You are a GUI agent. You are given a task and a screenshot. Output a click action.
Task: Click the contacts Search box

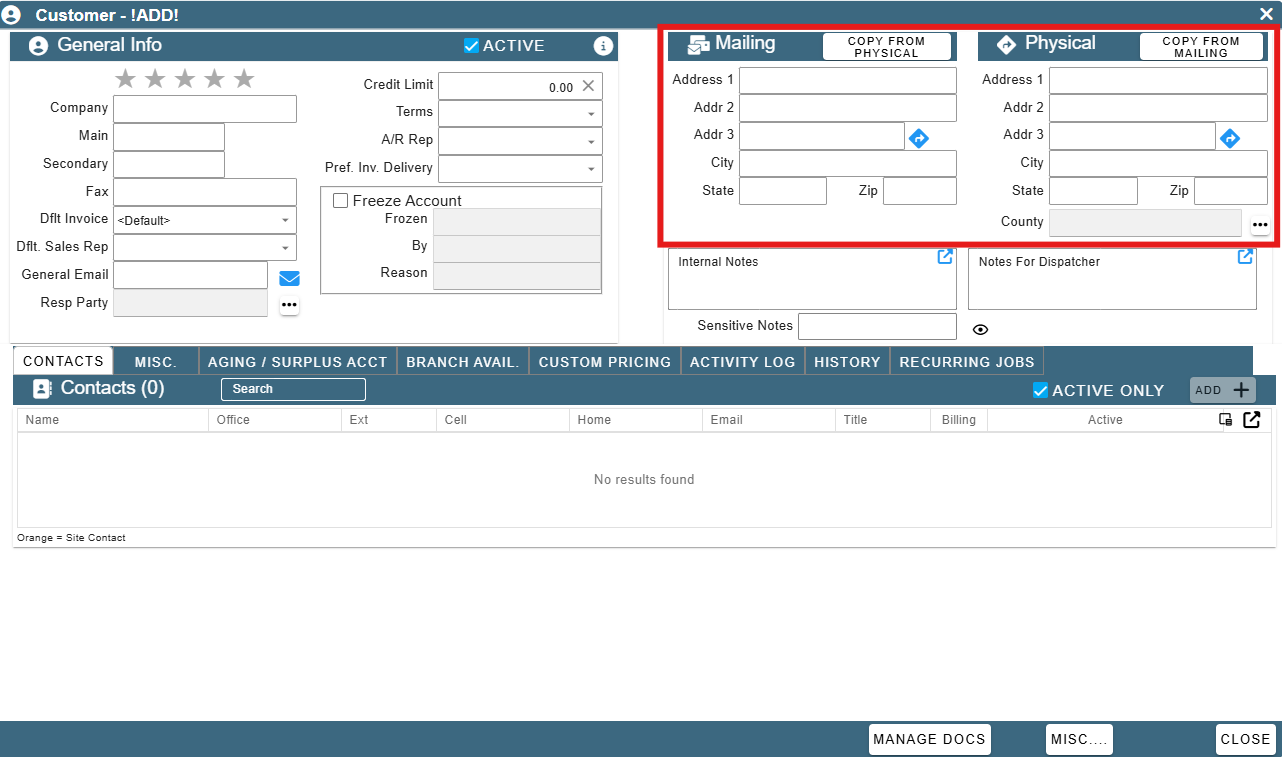[293, 390]
